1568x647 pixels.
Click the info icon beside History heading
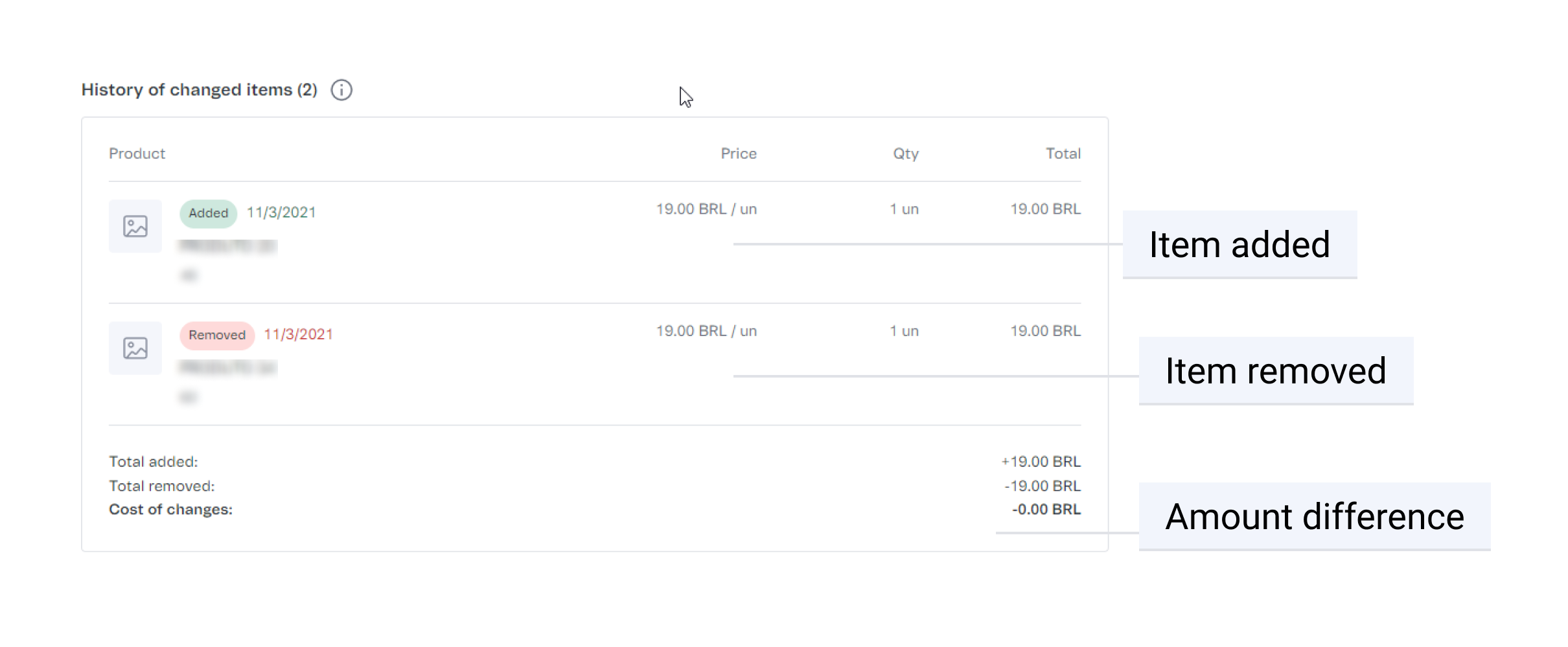(341, 90)
